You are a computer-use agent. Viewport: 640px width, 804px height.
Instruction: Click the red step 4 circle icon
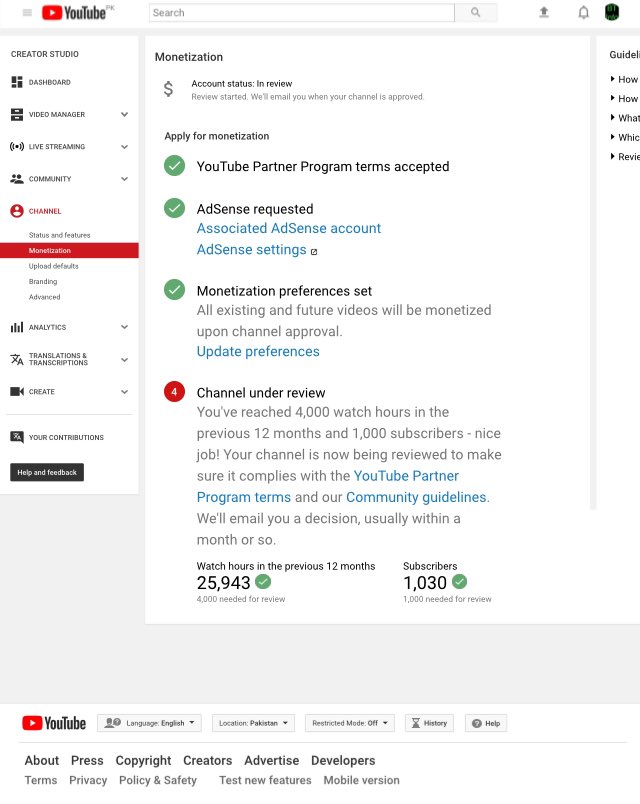174,392
